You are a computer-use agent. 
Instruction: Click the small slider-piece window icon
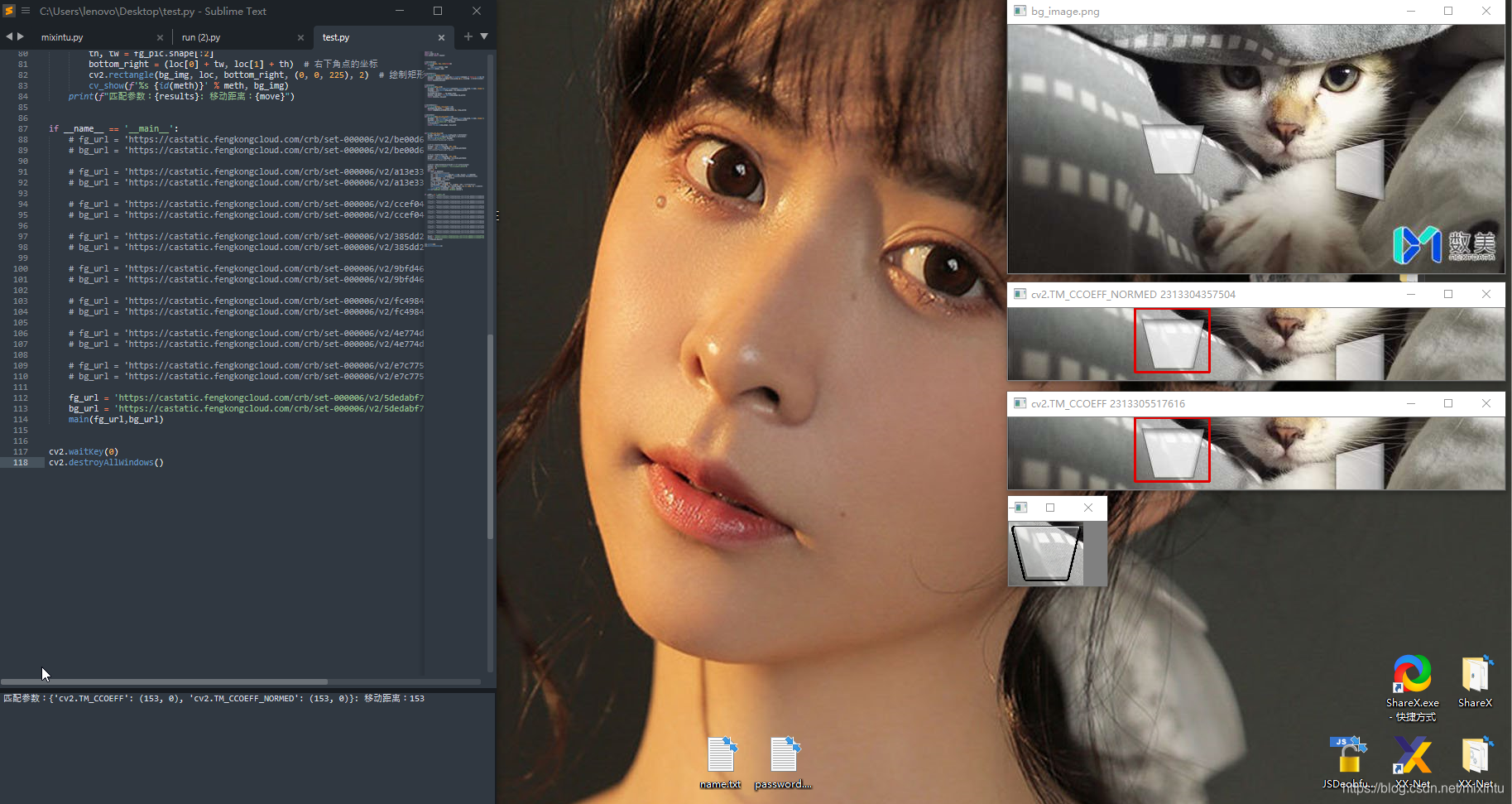pyautogui.click(x=1020, y=508)
